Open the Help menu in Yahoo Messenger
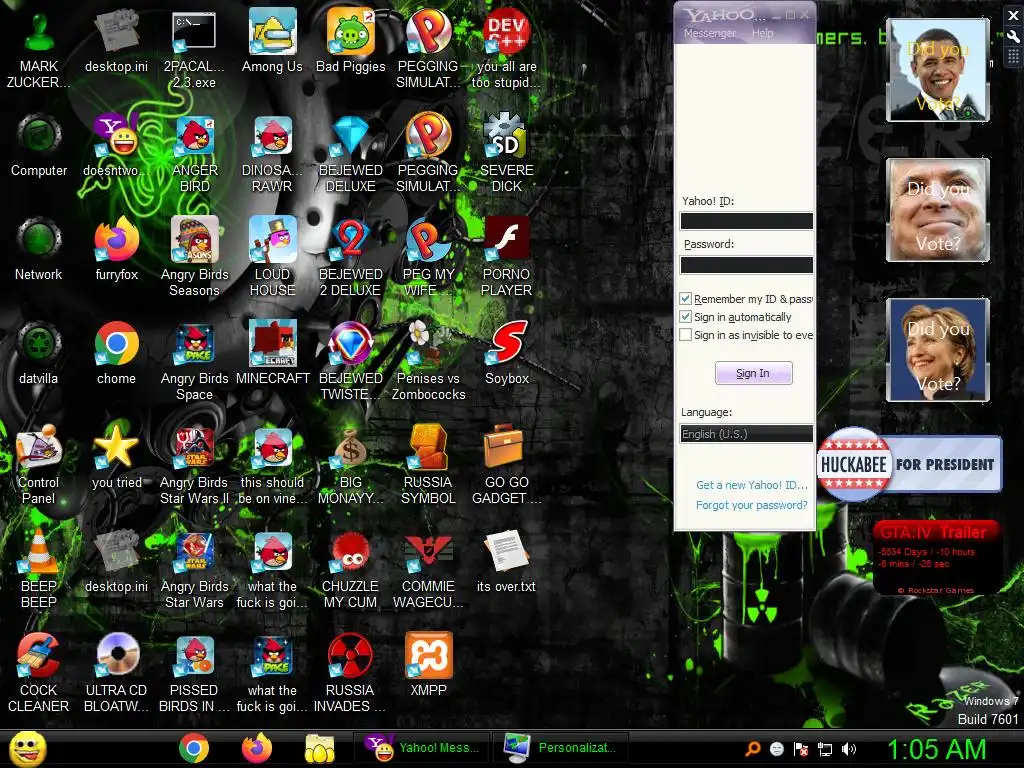The image size is (1024, 768). pos(763,33)
